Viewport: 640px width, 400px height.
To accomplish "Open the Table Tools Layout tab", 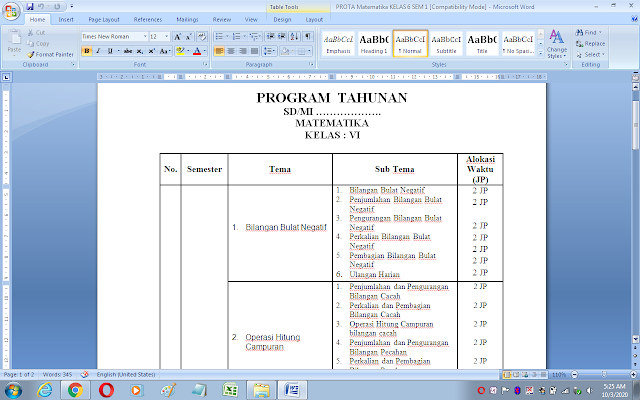I will click(x=314, y=19).
